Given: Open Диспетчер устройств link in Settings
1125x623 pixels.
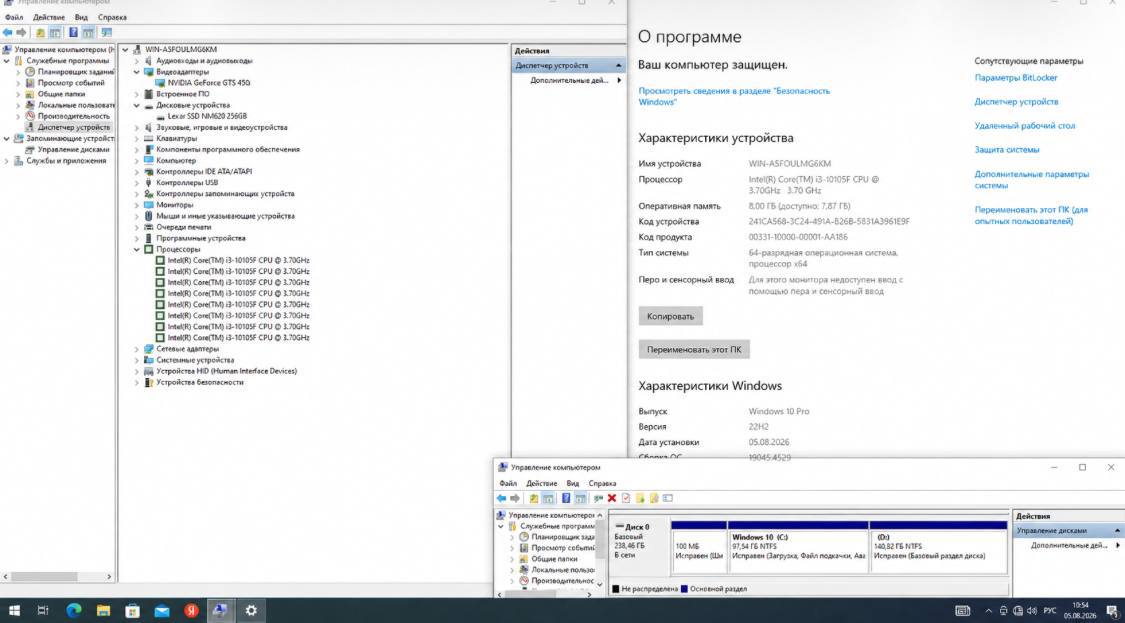Looking at the screenshot, I should [1016, 102].
